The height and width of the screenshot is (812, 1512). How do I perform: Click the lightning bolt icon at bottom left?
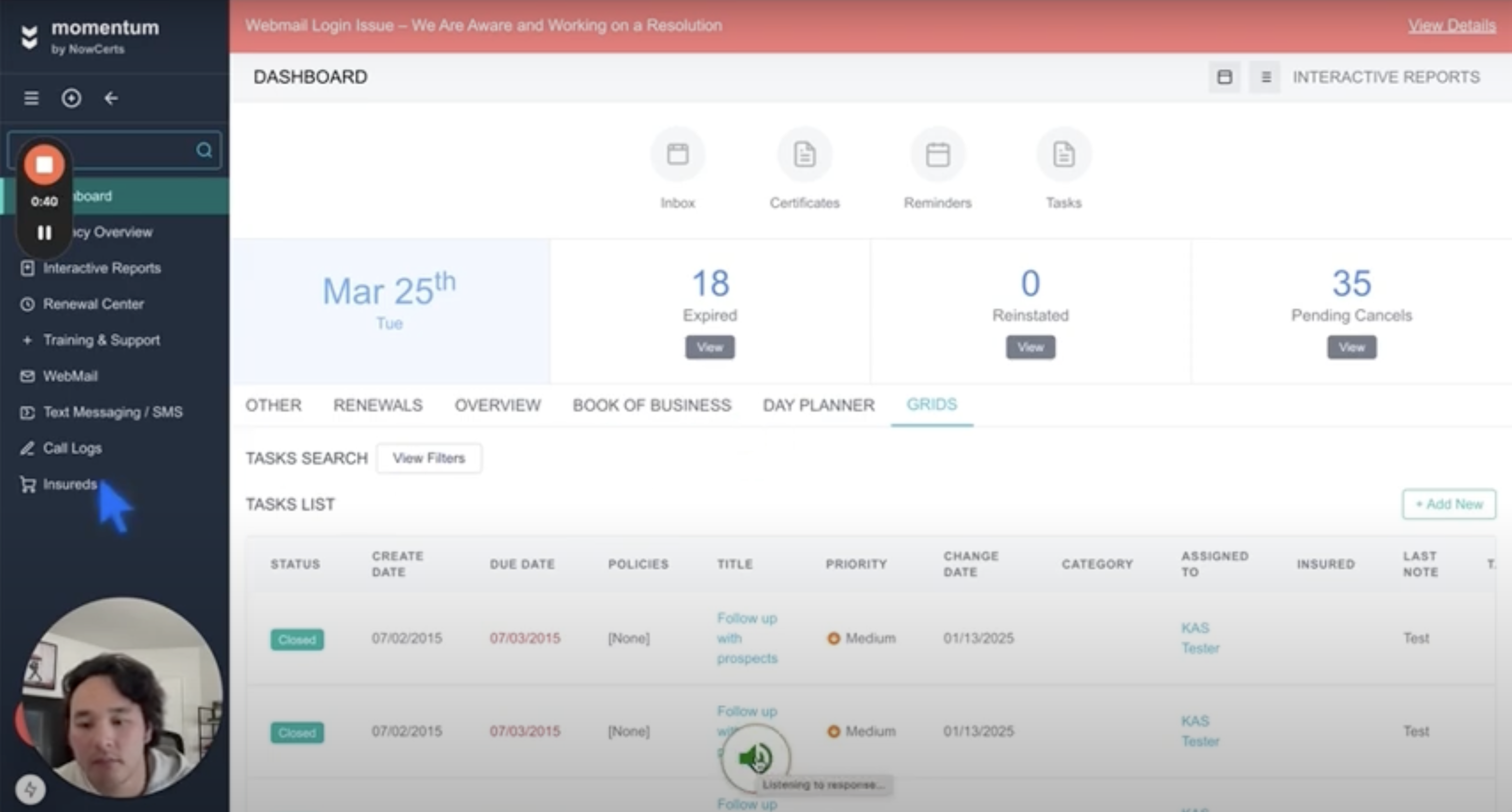(x=30, y=789)
